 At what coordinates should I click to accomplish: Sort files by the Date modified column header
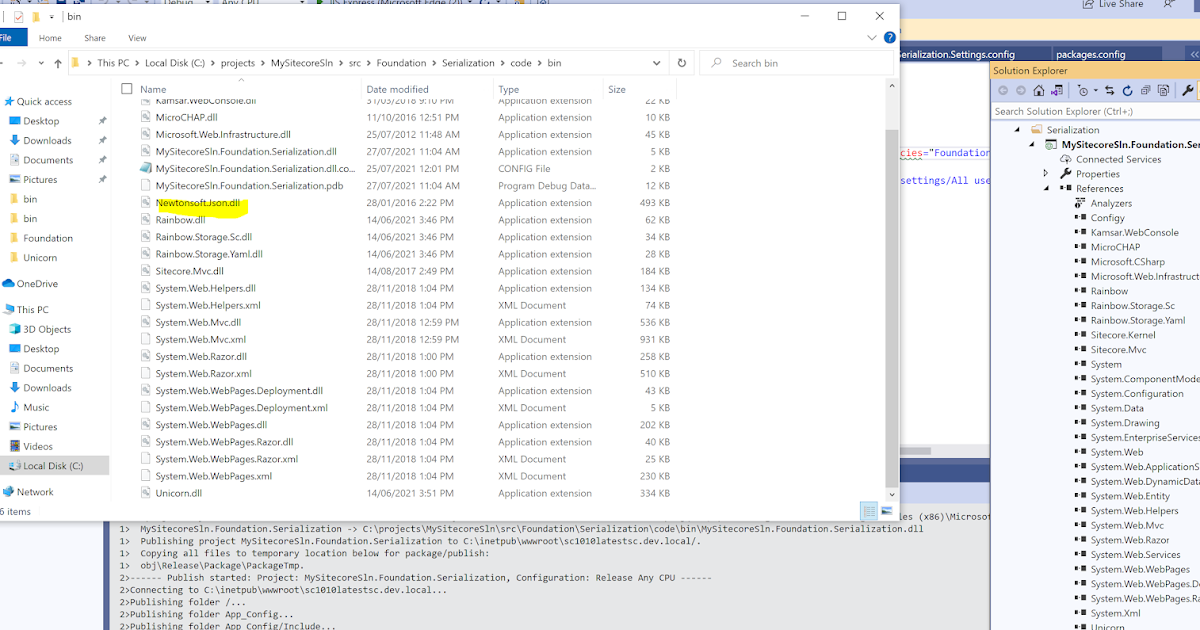tap(398, 89)
